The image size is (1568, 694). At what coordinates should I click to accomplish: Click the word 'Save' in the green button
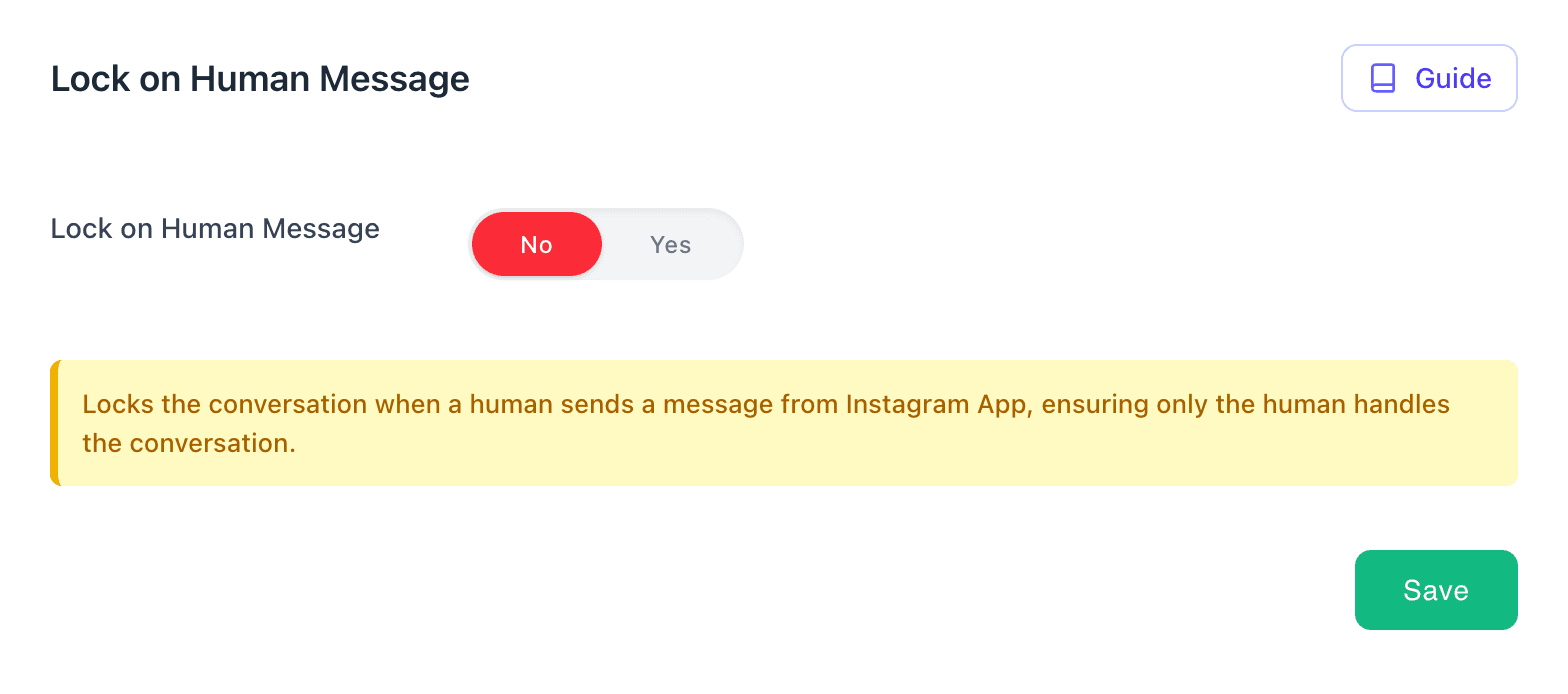click(x=1435, y=590)
